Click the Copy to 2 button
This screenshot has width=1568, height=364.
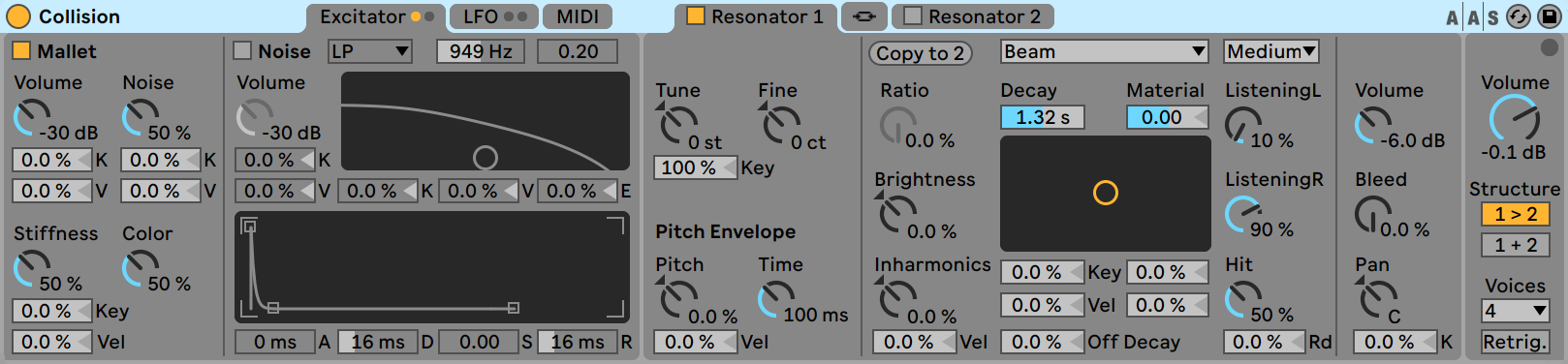[x=921, y=53]
